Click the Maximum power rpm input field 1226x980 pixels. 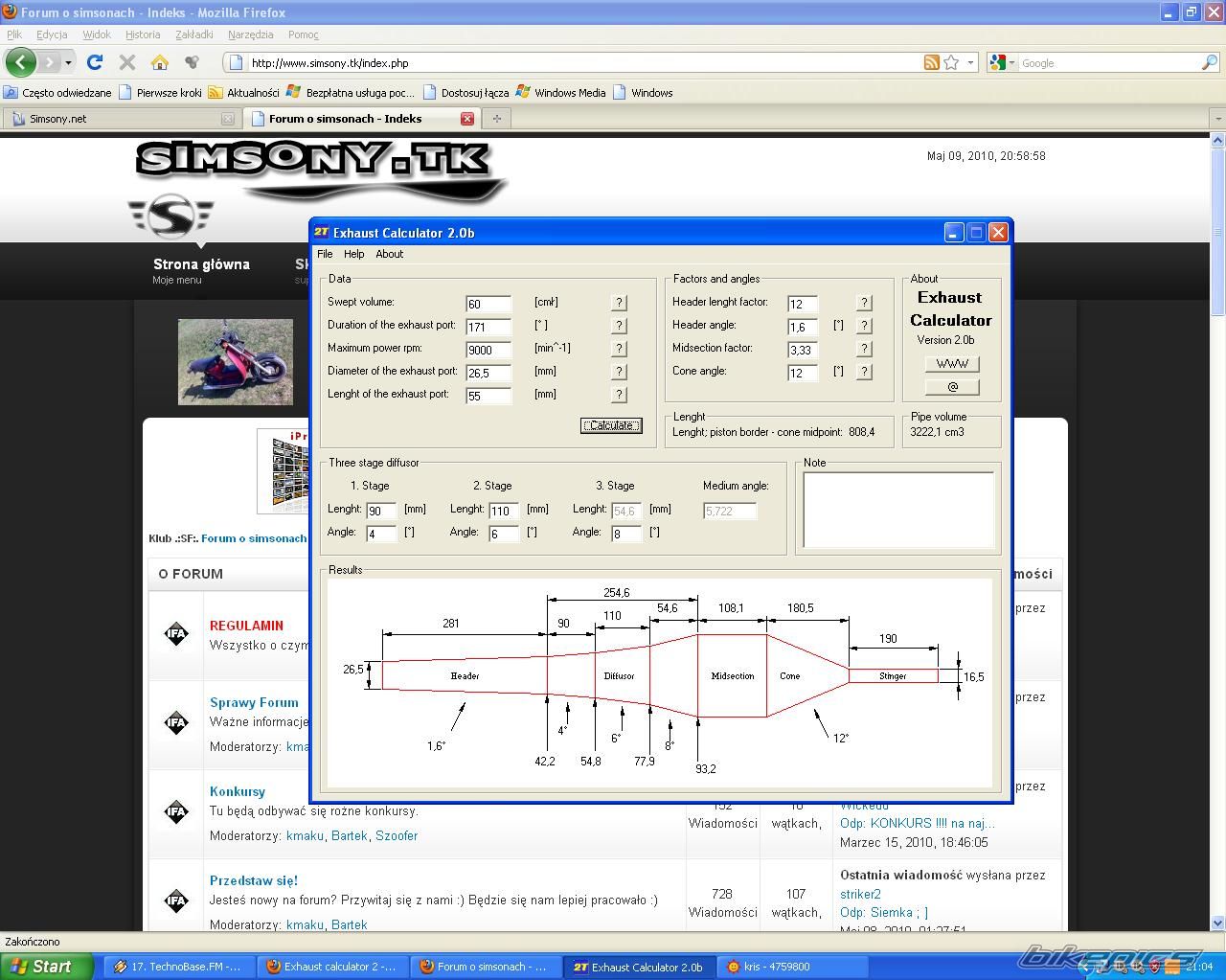coord(488,350)
